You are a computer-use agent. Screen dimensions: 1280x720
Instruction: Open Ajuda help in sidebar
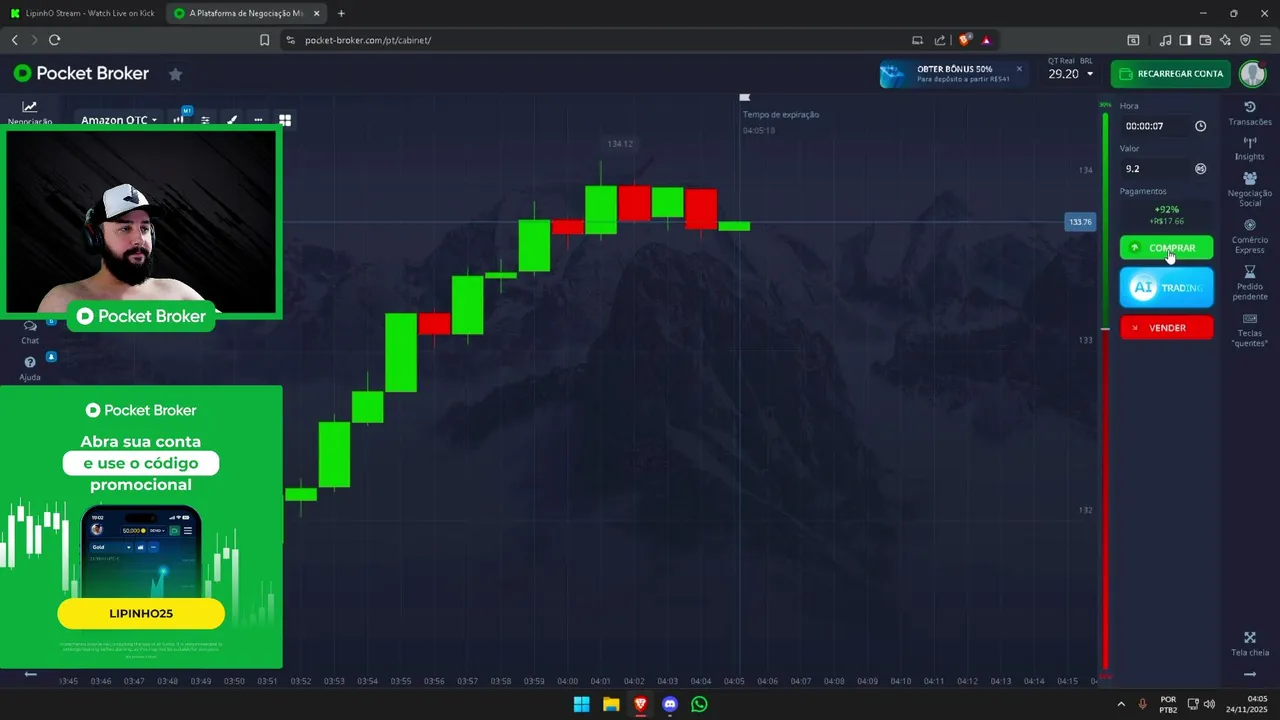coord(30,369)
